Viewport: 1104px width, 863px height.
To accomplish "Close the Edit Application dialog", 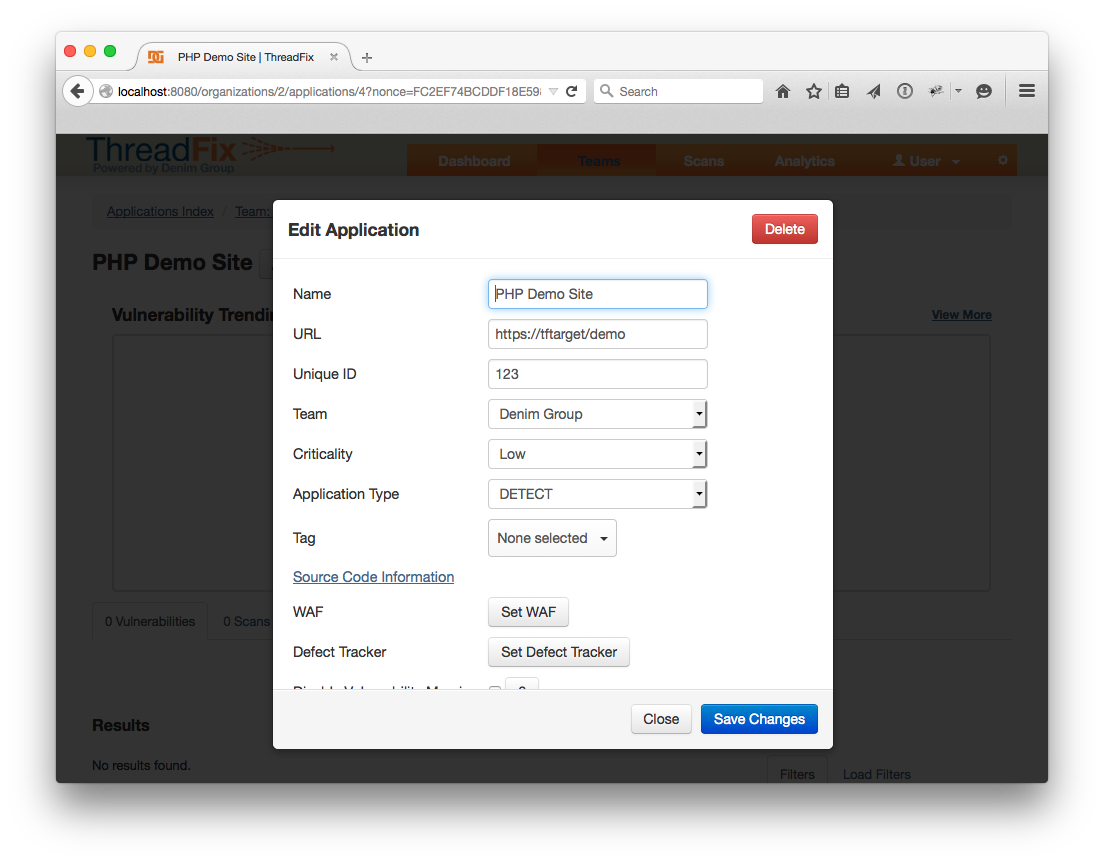I will [x=660, y=719].
